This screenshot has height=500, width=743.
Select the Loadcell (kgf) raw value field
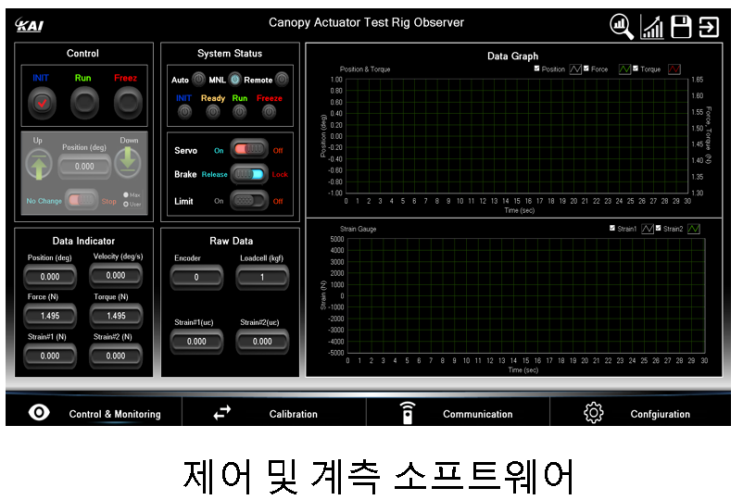point(262,277)
